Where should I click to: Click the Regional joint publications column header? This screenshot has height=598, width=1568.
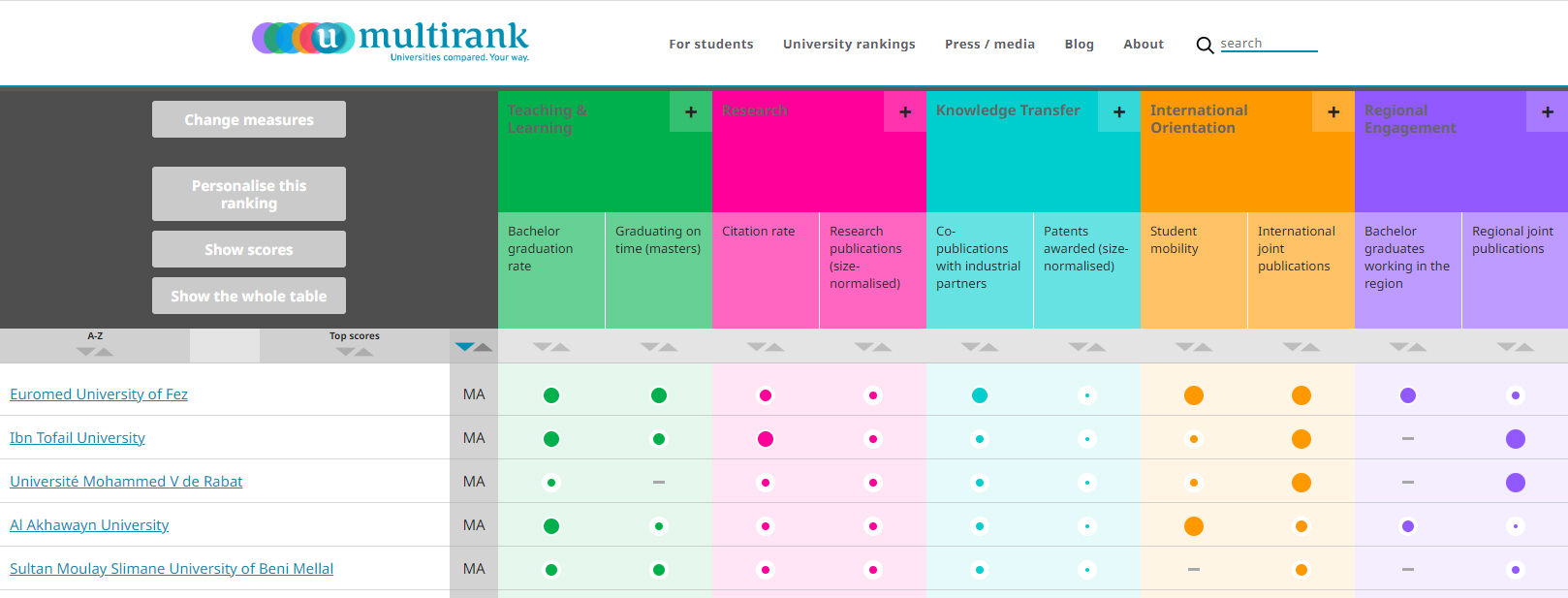tap(1515, 270)
